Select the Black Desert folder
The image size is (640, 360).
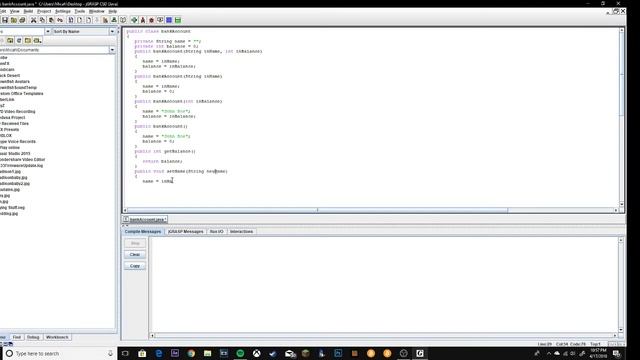10,76
